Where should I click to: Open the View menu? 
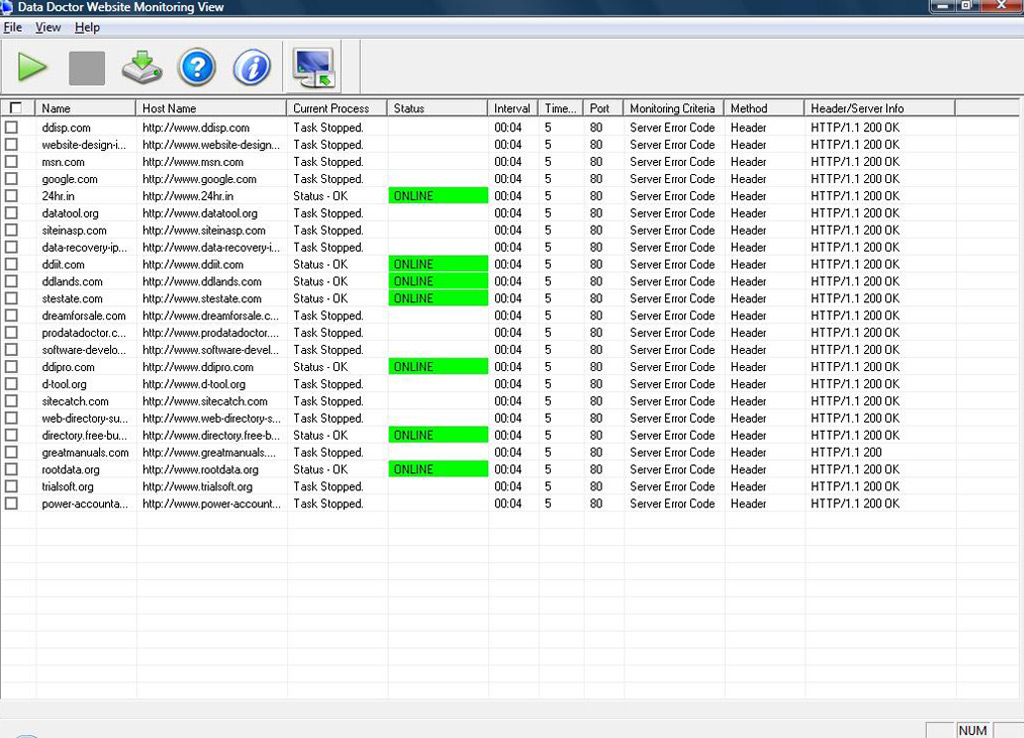48,27
